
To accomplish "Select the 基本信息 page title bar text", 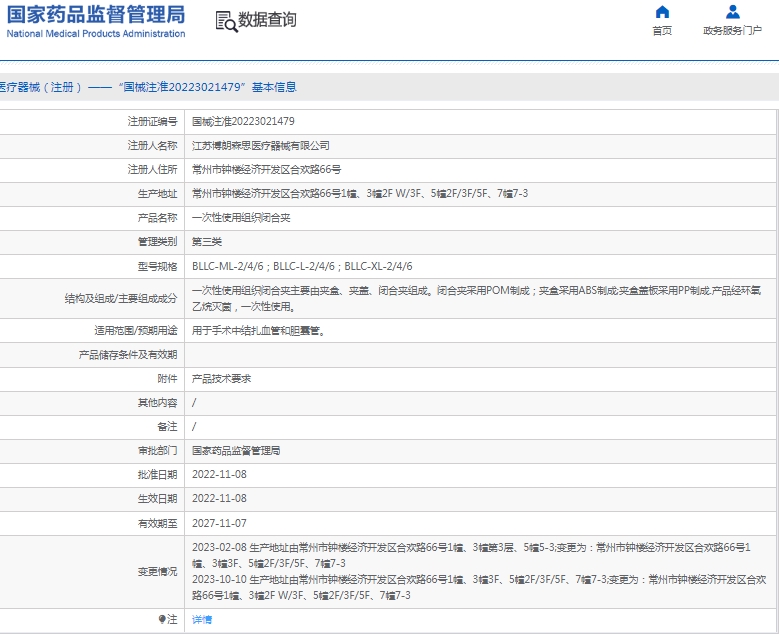I will (274, 87).
